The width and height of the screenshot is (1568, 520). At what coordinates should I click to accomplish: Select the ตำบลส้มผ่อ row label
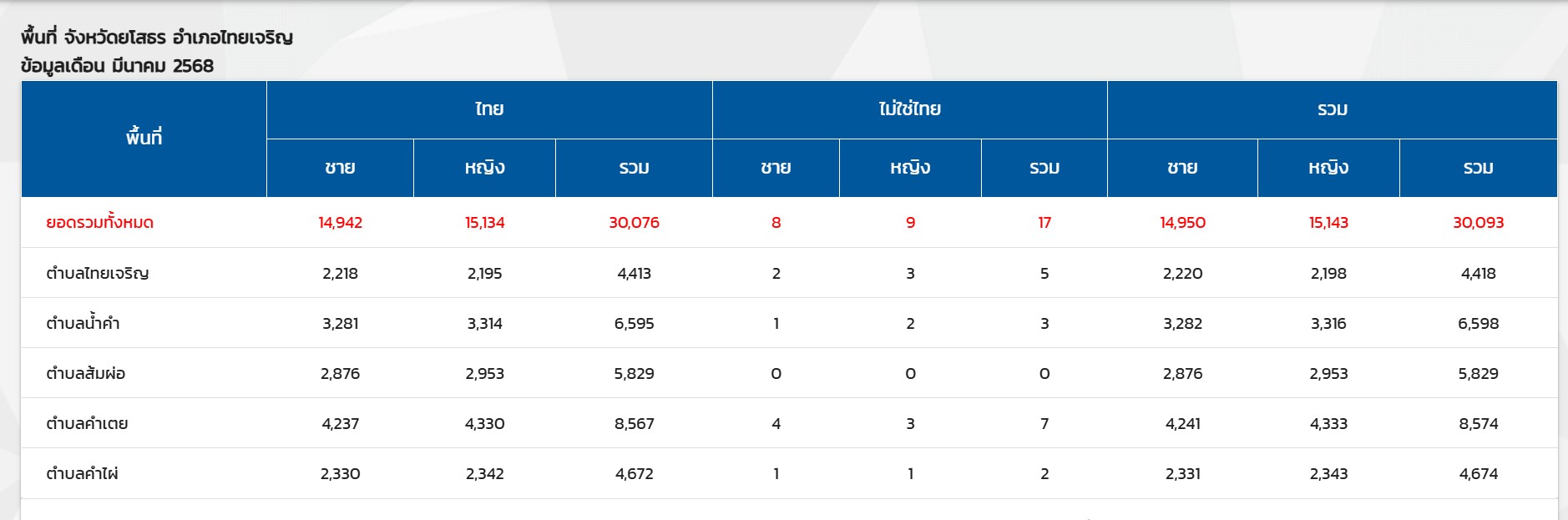86,373
